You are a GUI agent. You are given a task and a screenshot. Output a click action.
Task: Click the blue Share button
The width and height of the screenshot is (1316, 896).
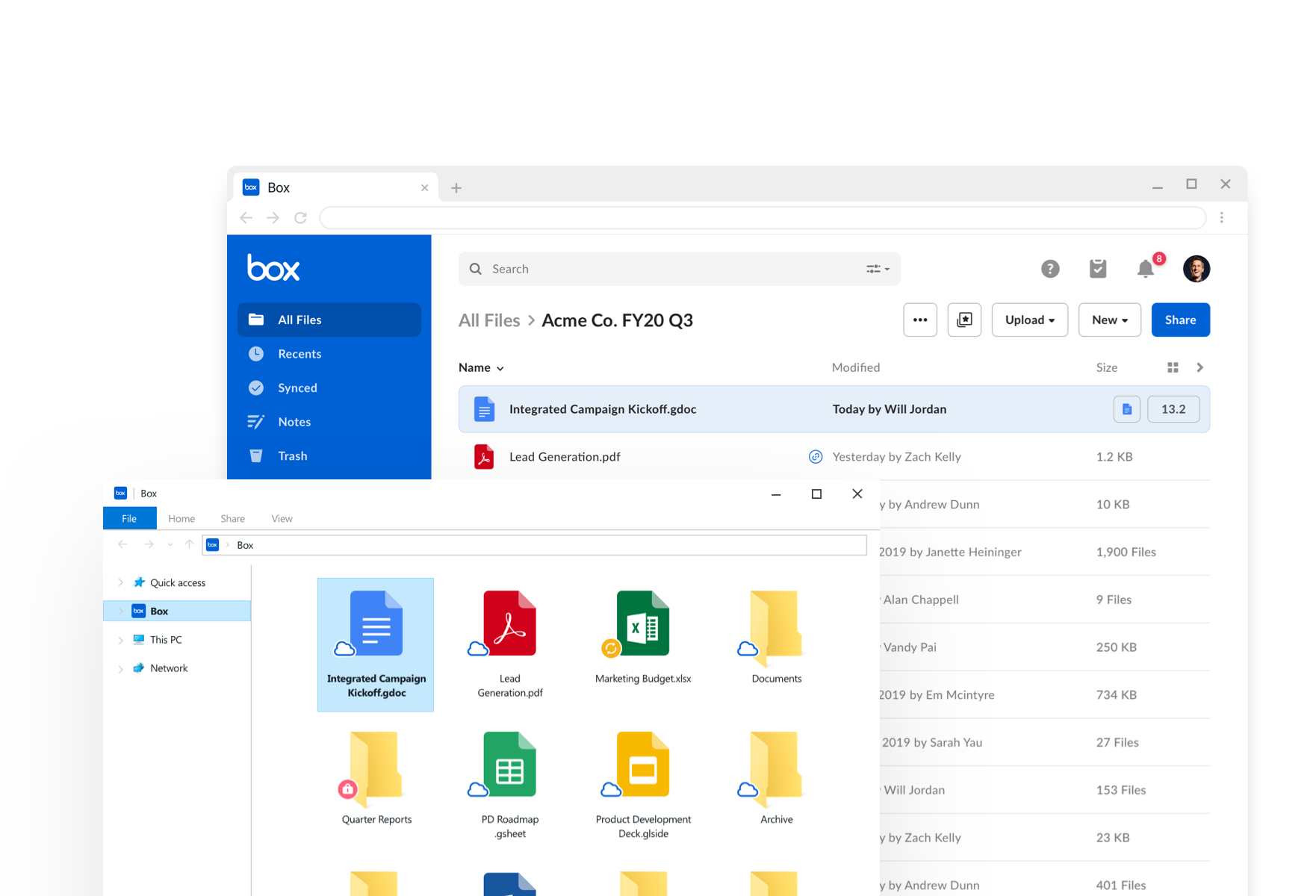pyautogui.click(x=1181, y=320)
